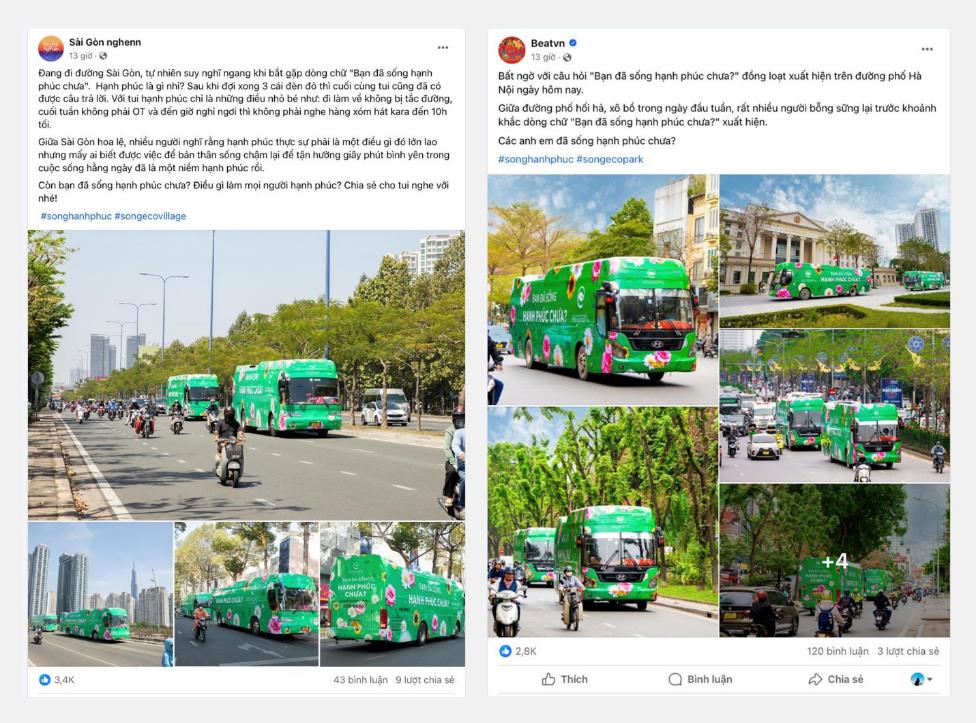Open the #songecovillage hashtag link
This screenshot has width=976, height=723.
click(150, 216)
